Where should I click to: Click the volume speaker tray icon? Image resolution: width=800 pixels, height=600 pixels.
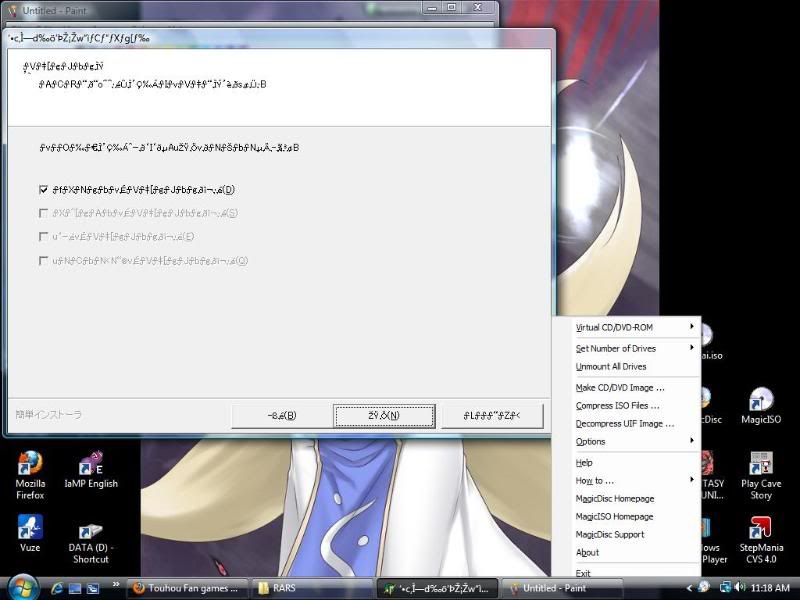(740, 588)
